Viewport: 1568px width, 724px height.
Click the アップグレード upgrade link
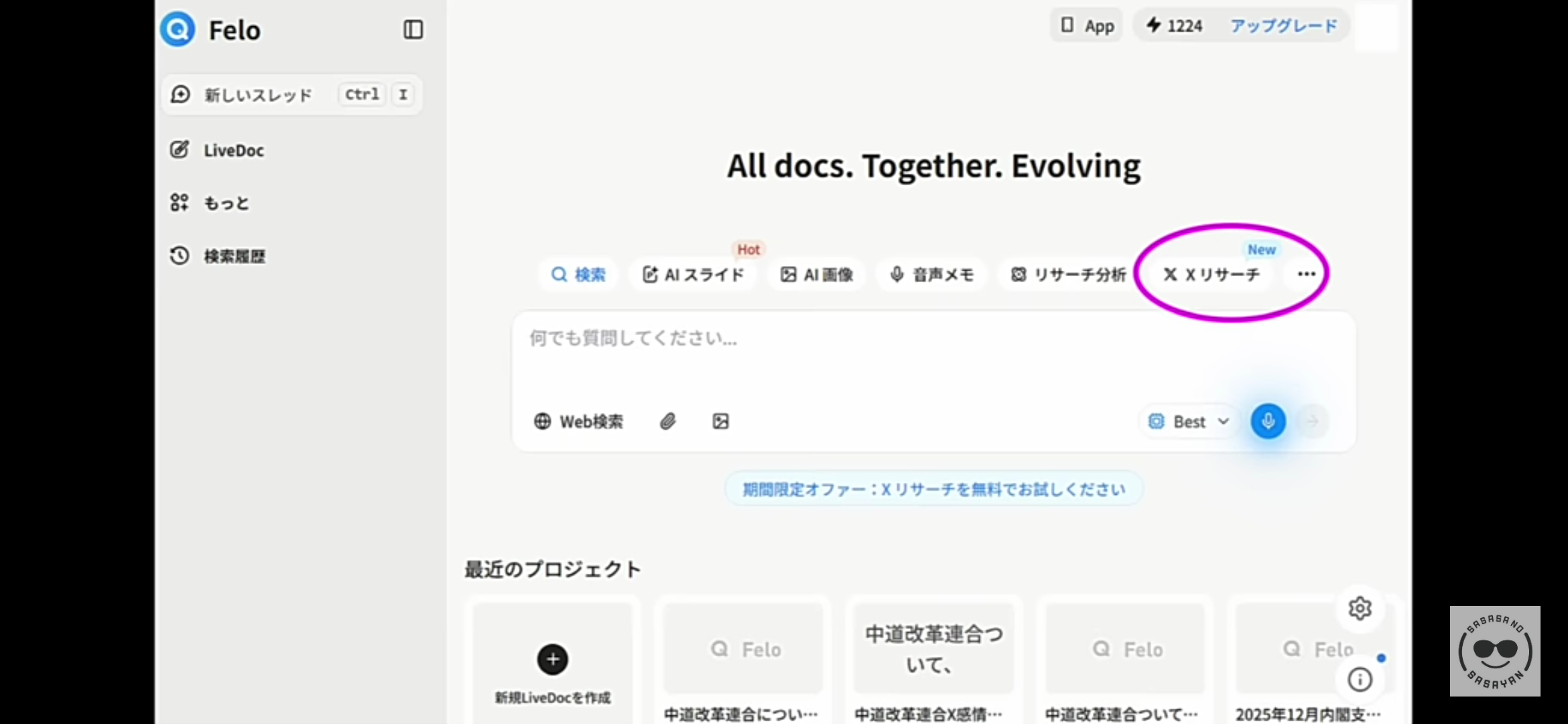(1283, 26)
